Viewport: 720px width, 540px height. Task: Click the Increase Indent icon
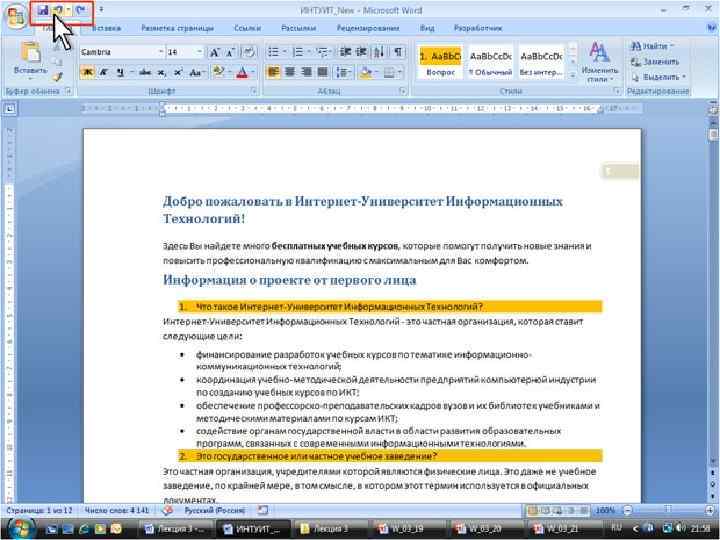coord(361,52)
